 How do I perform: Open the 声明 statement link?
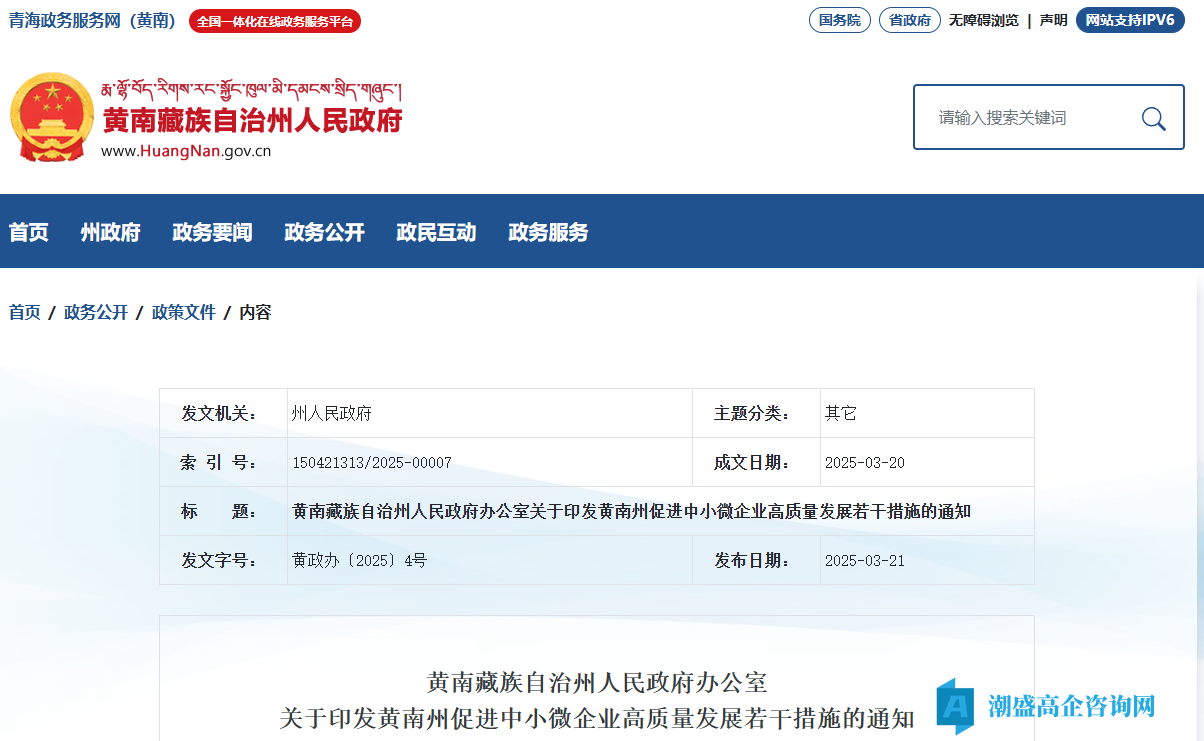click(x=1053, y=20)
